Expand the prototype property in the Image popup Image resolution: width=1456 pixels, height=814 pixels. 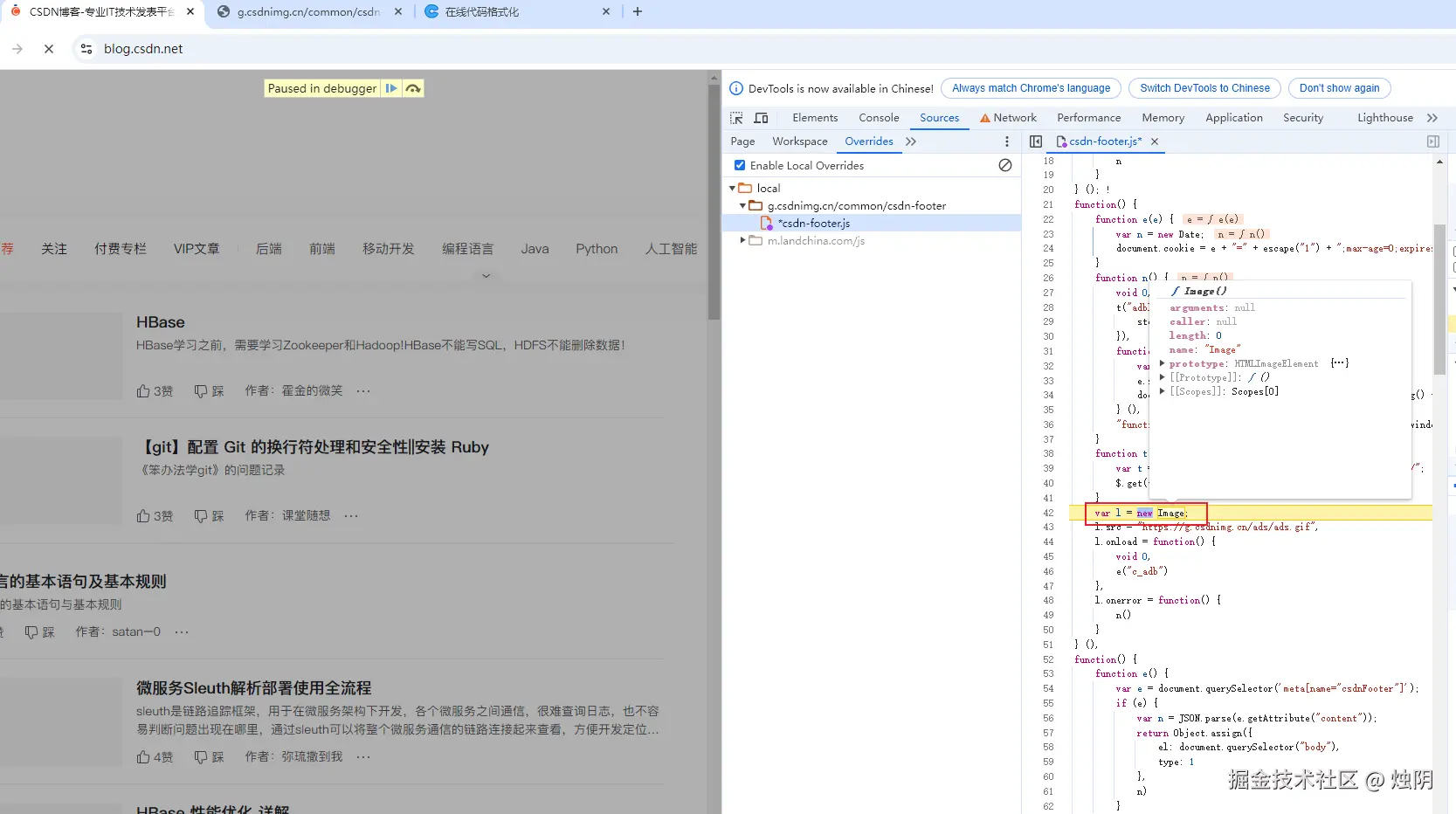[1163, 363]
